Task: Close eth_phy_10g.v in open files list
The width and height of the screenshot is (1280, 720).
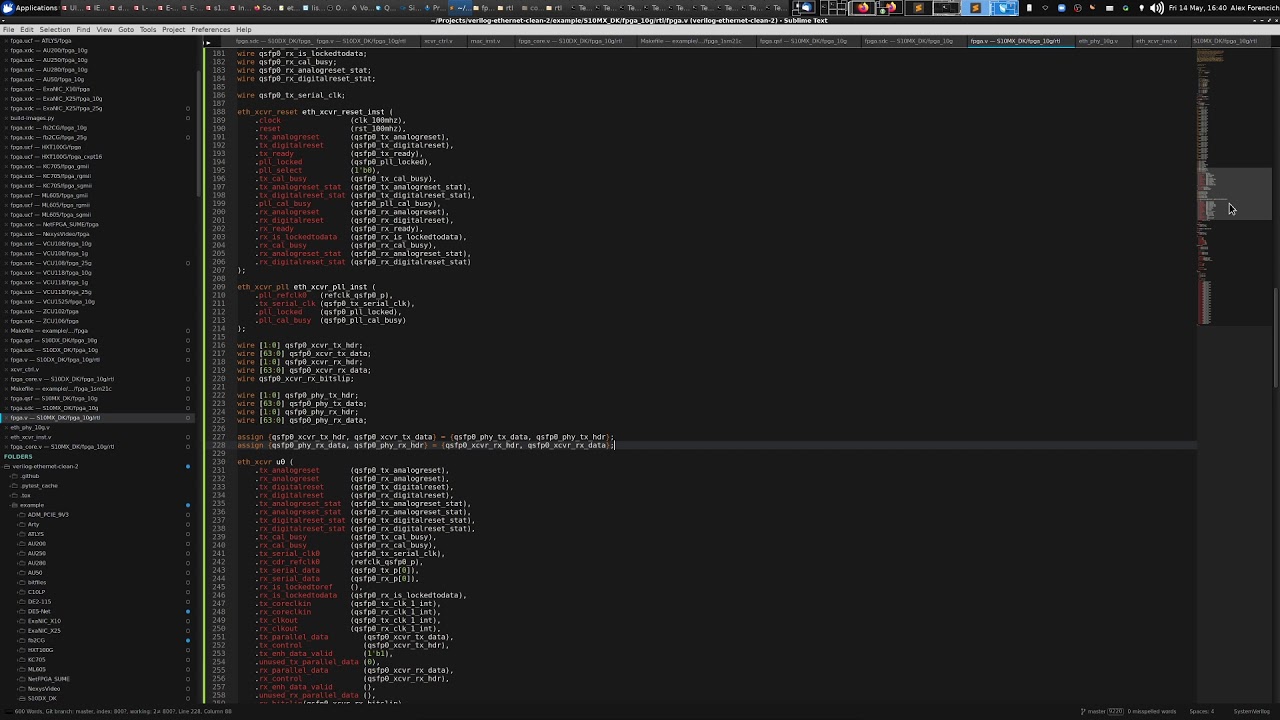Action: pyautogui.click(x=5, y=427)
